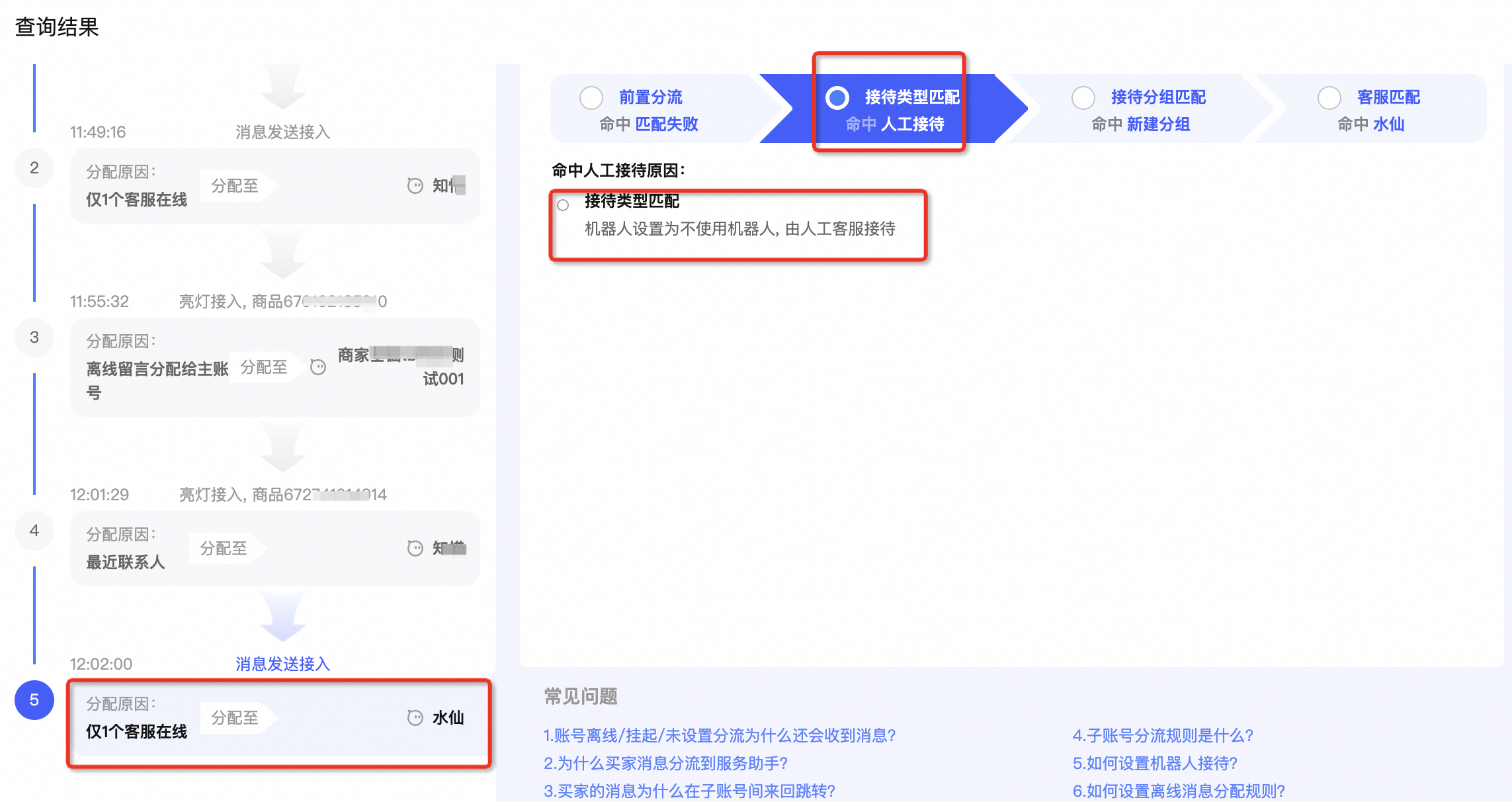Image resolution: width=1512 pixels, height=802 pixels.
Task: Click the agent icon in step 4 card
Action: tap(415, 549)
